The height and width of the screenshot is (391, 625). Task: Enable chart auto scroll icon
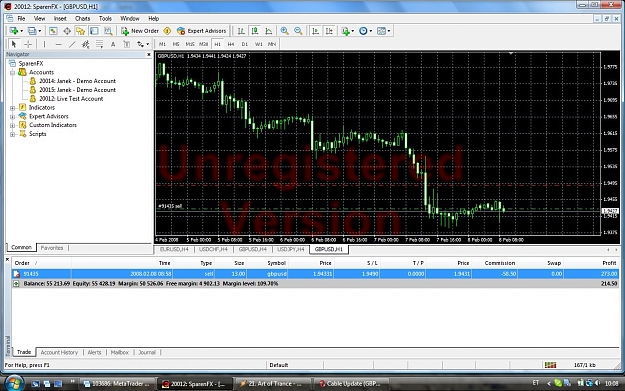[x=315, y=31]
